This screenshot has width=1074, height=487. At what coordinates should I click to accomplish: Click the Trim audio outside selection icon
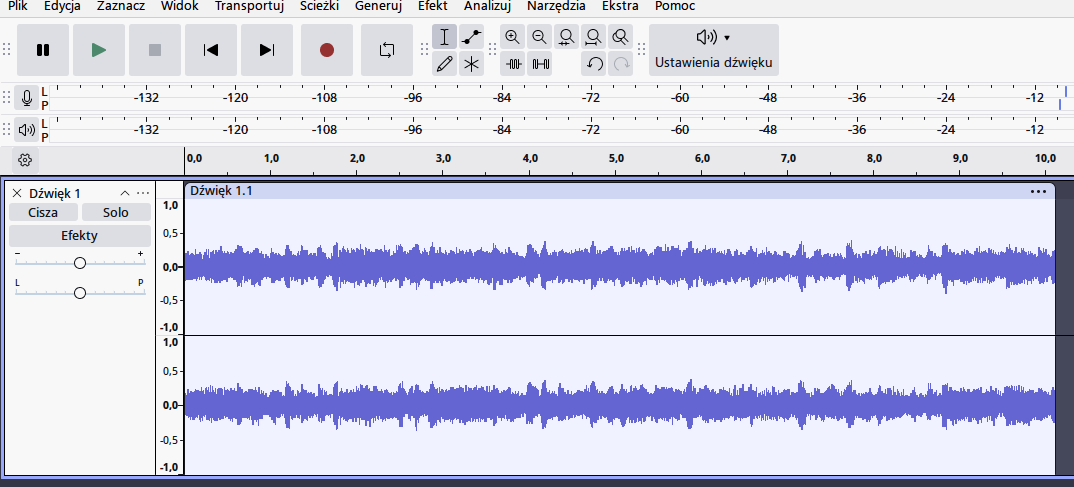(514, 64)
